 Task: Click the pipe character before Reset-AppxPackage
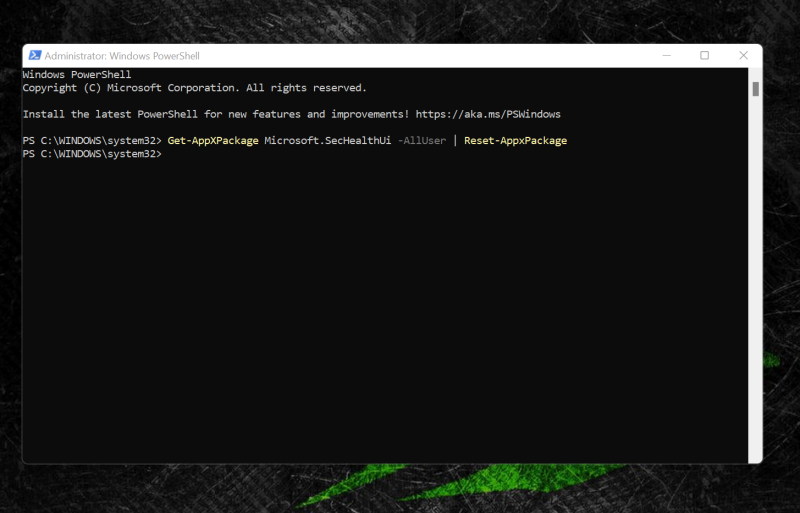(455, 141)
